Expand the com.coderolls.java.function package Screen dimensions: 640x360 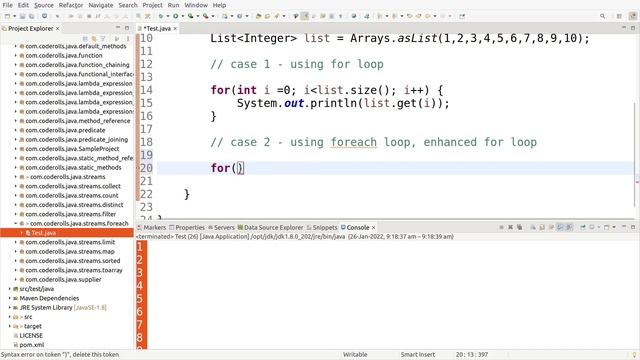coord(16,55)
